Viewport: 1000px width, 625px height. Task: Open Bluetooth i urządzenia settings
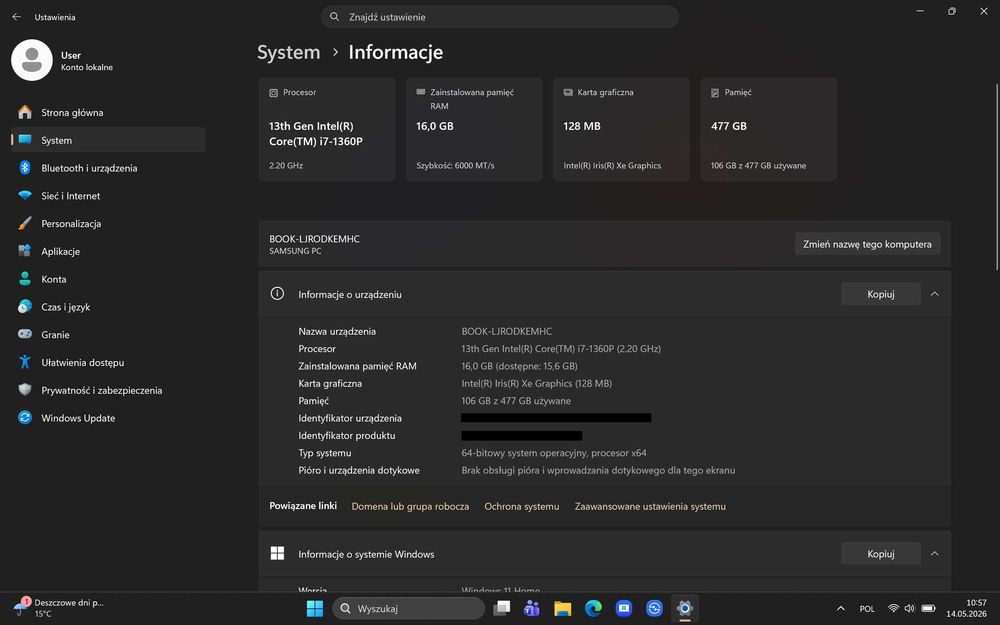point(108,168)
